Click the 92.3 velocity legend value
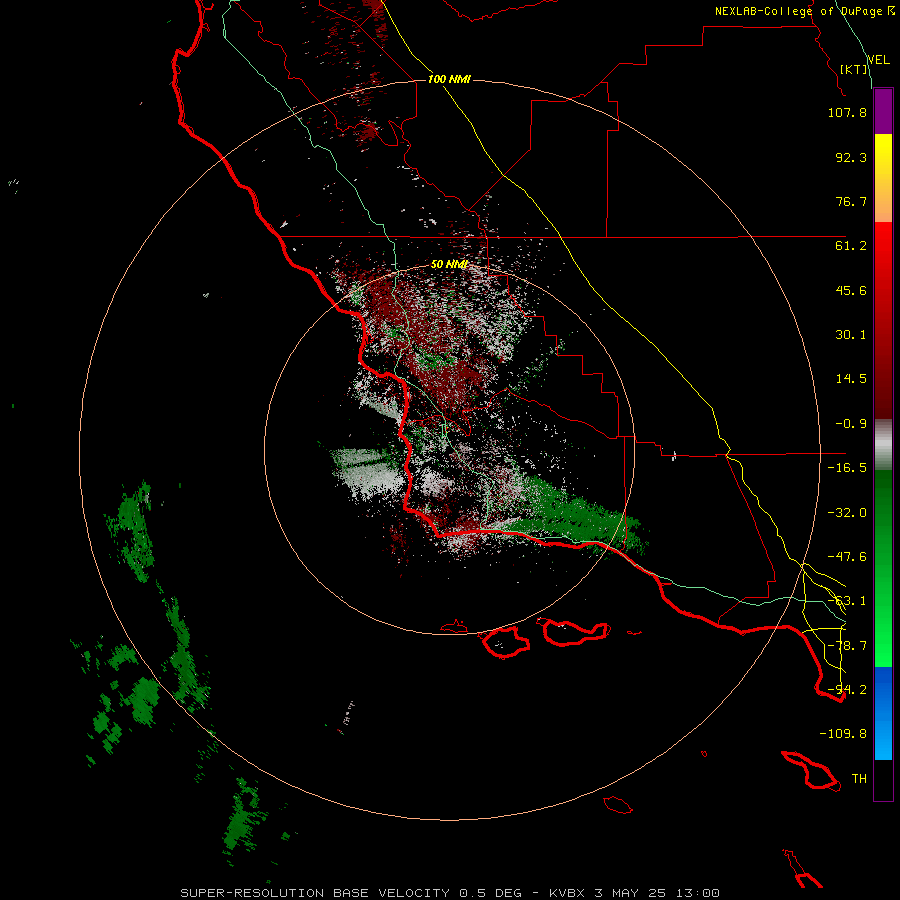Viewport: 900px width, 900px height. click(851, 157)
